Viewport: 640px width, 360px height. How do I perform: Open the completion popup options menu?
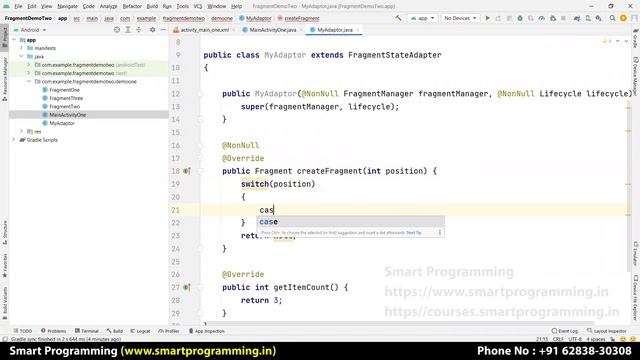pyautogui.click(x=440, y=232)
